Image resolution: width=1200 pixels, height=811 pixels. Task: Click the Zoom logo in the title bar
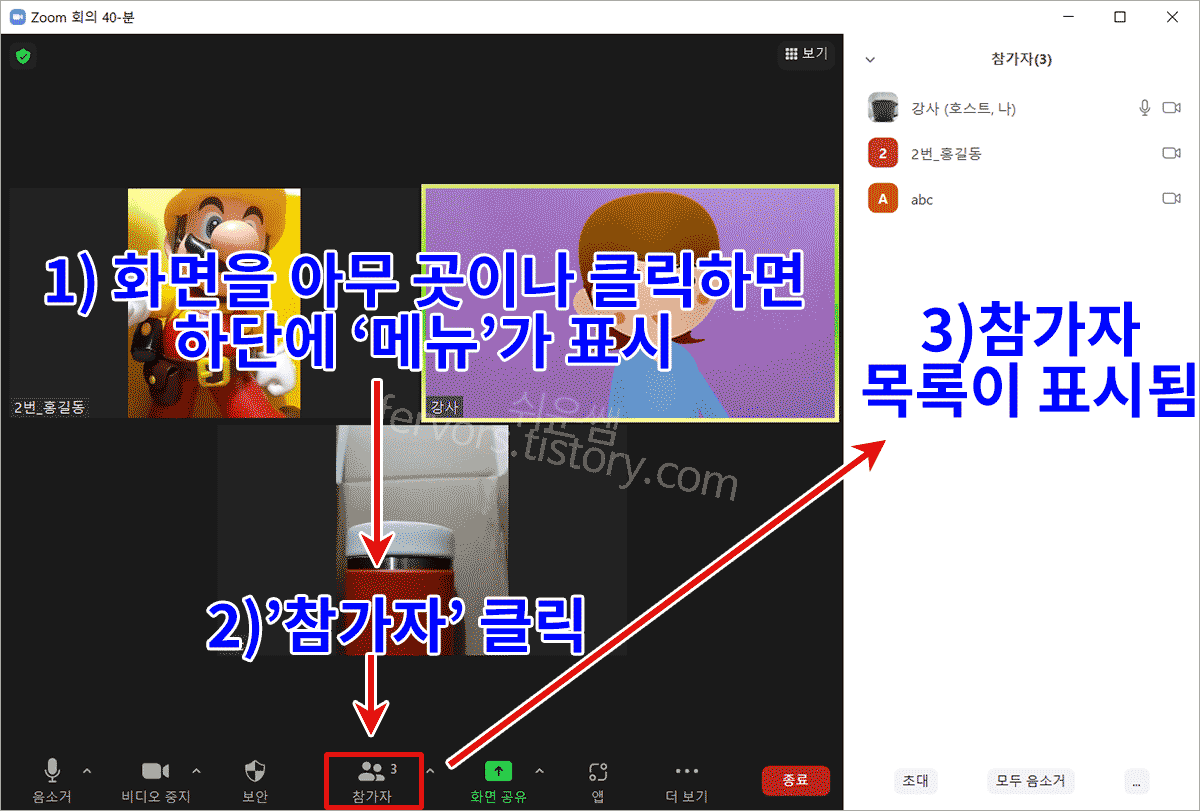[17, 17]
